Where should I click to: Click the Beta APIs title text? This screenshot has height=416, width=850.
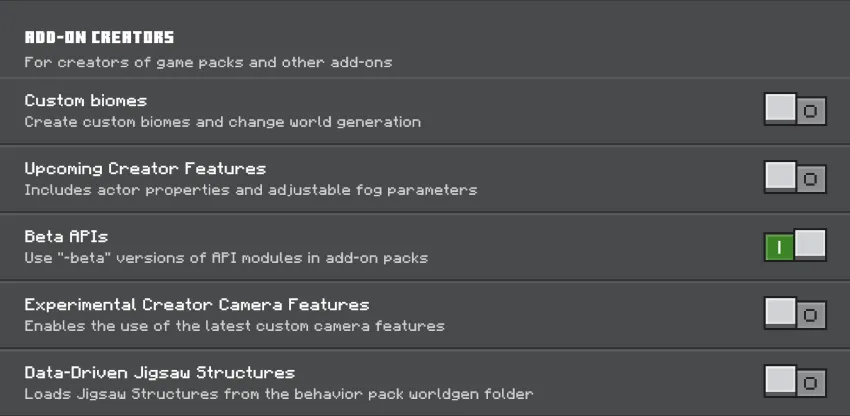(66, 236)
